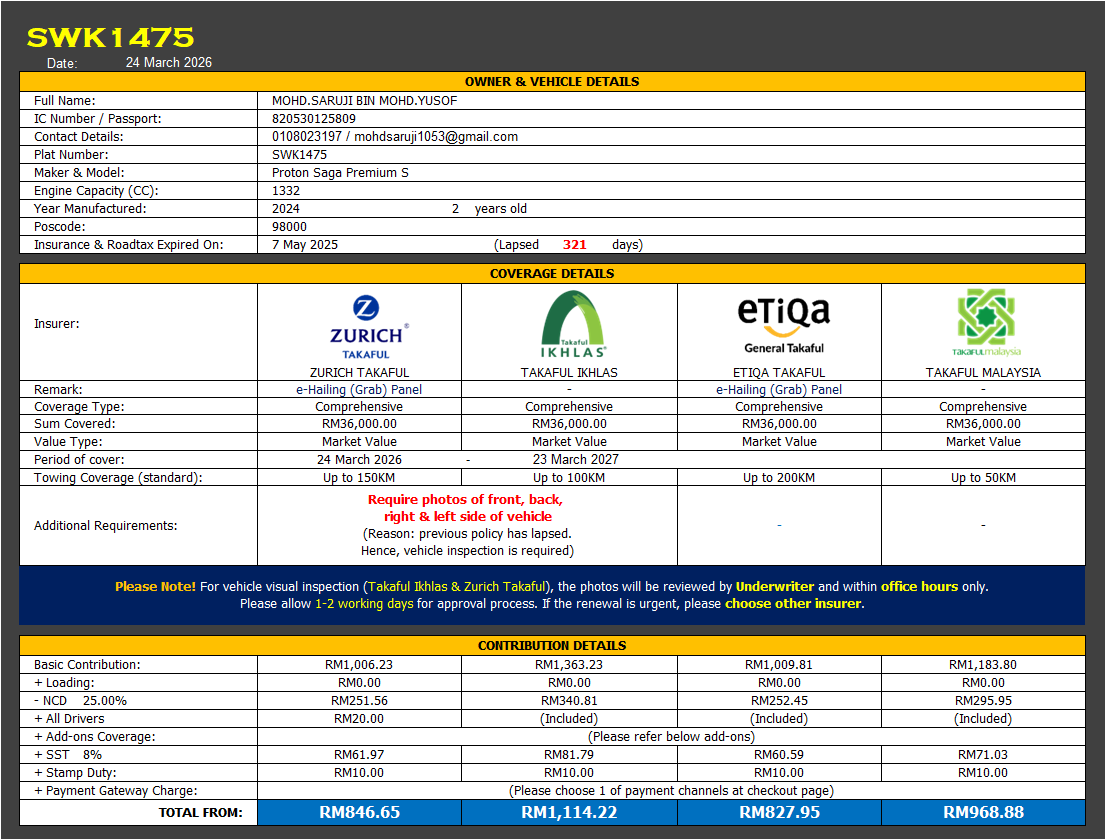Screen dimensions: 1105x839
Task: Click the Proton Saga Premium S model cell
Action: point(340,173)
